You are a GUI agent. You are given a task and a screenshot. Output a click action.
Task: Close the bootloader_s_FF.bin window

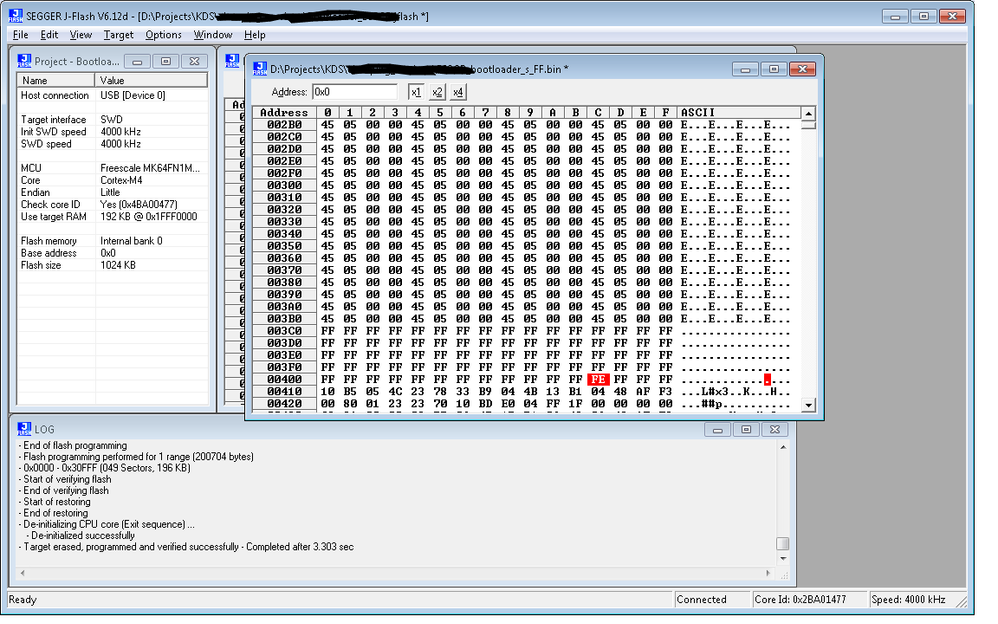pyautogui.click(x=803, y=69)
